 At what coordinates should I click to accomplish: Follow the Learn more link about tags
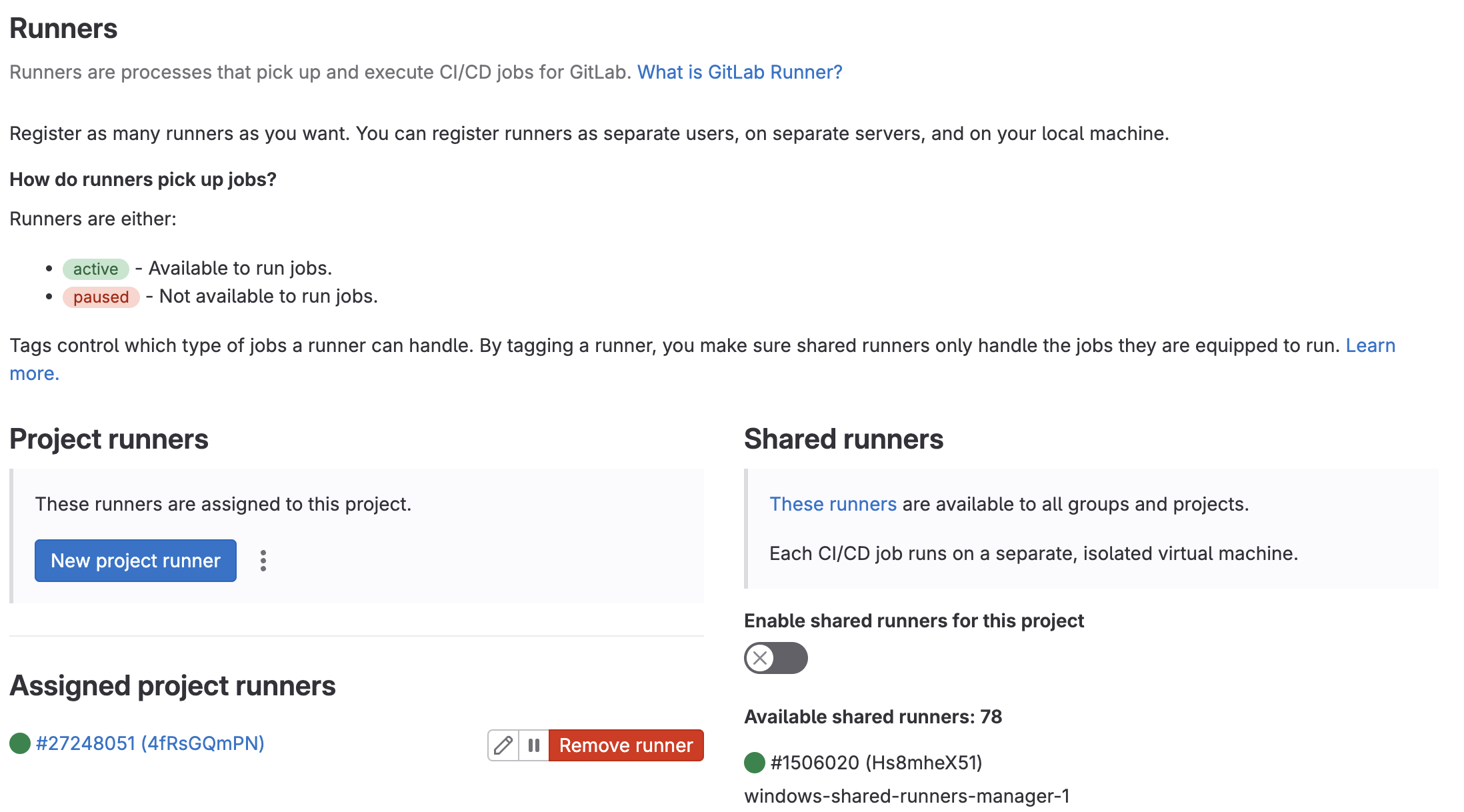[1370, 345]
